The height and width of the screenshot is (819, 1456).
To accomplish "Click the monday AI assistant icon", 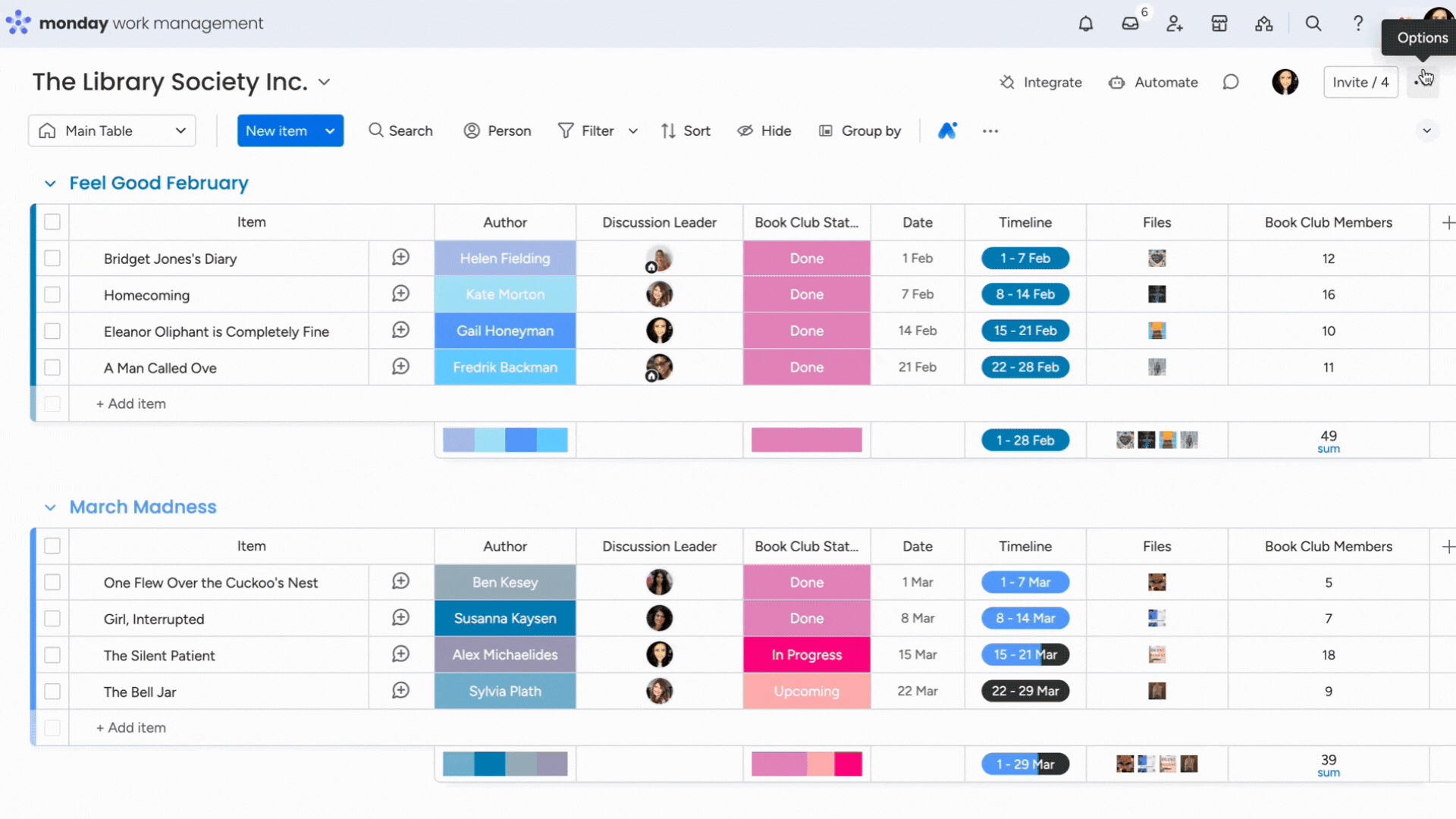I will [947, 130].
